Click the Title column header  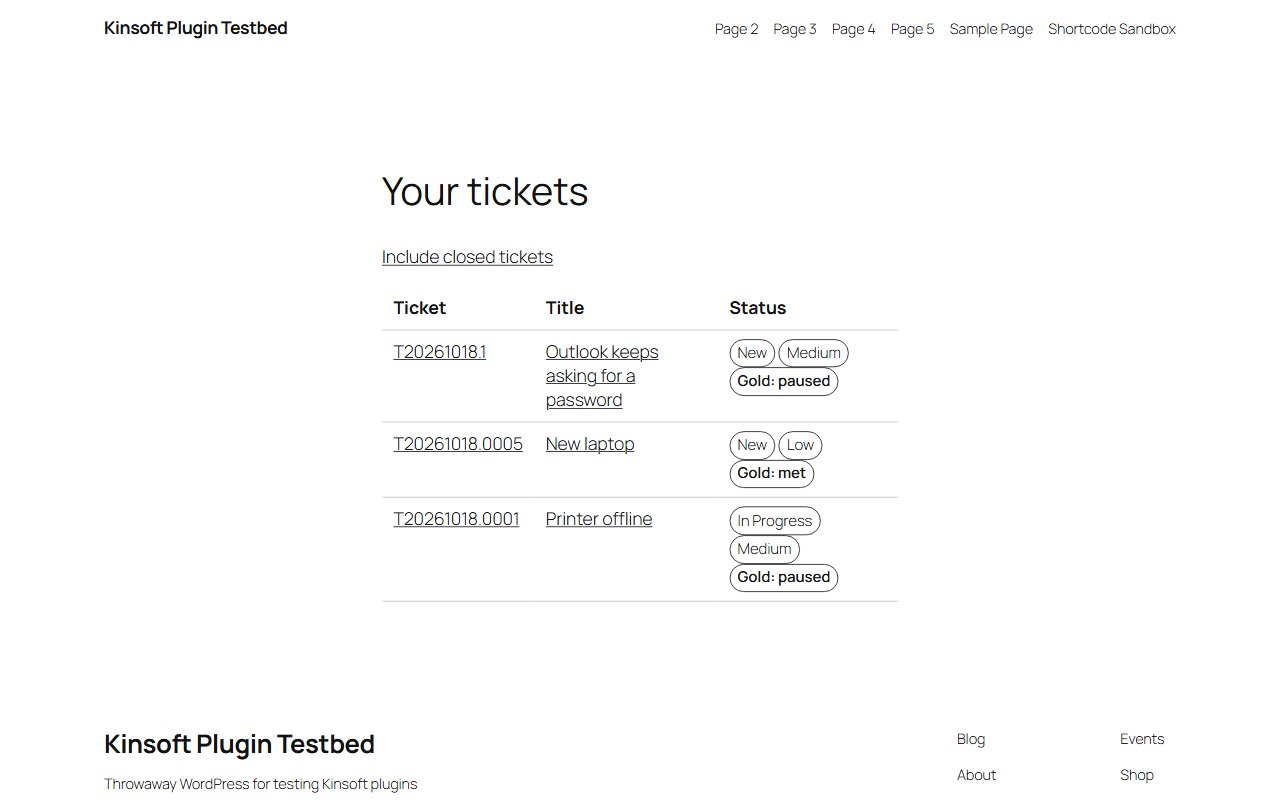tap(565, 308)
